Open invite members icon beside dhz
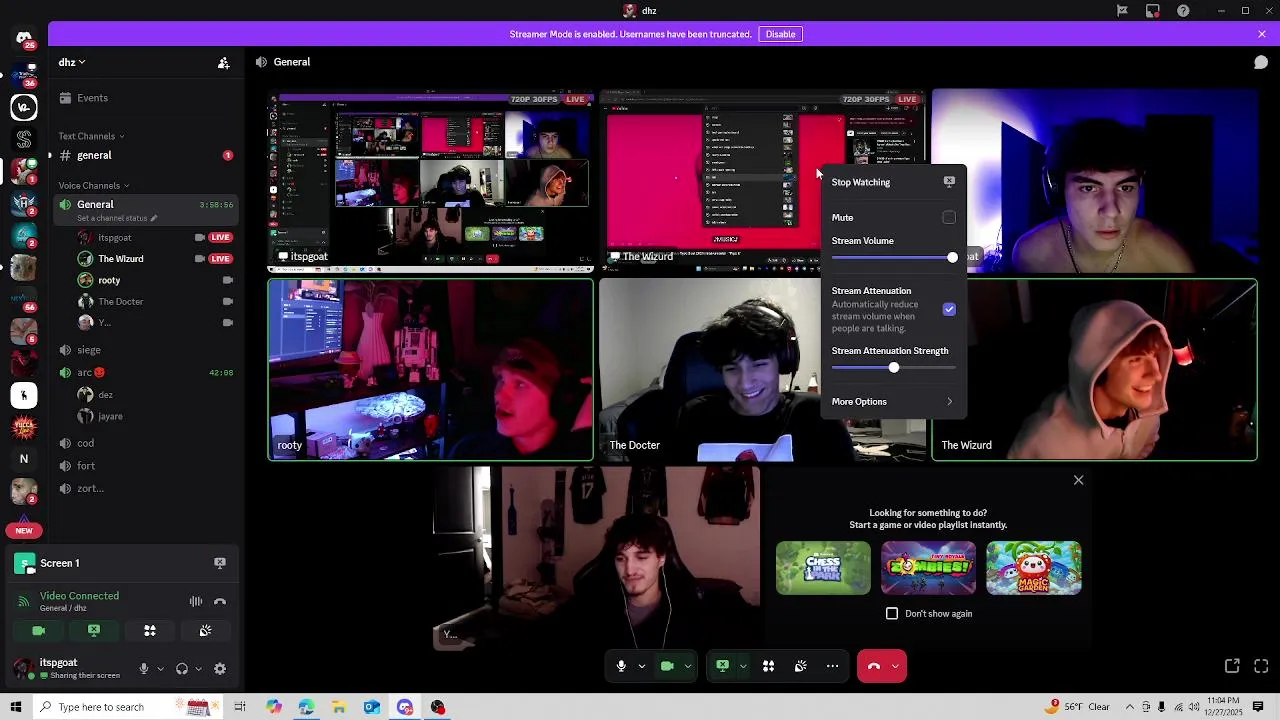Viewport: 1280px width, 720px height. point(224,62)
